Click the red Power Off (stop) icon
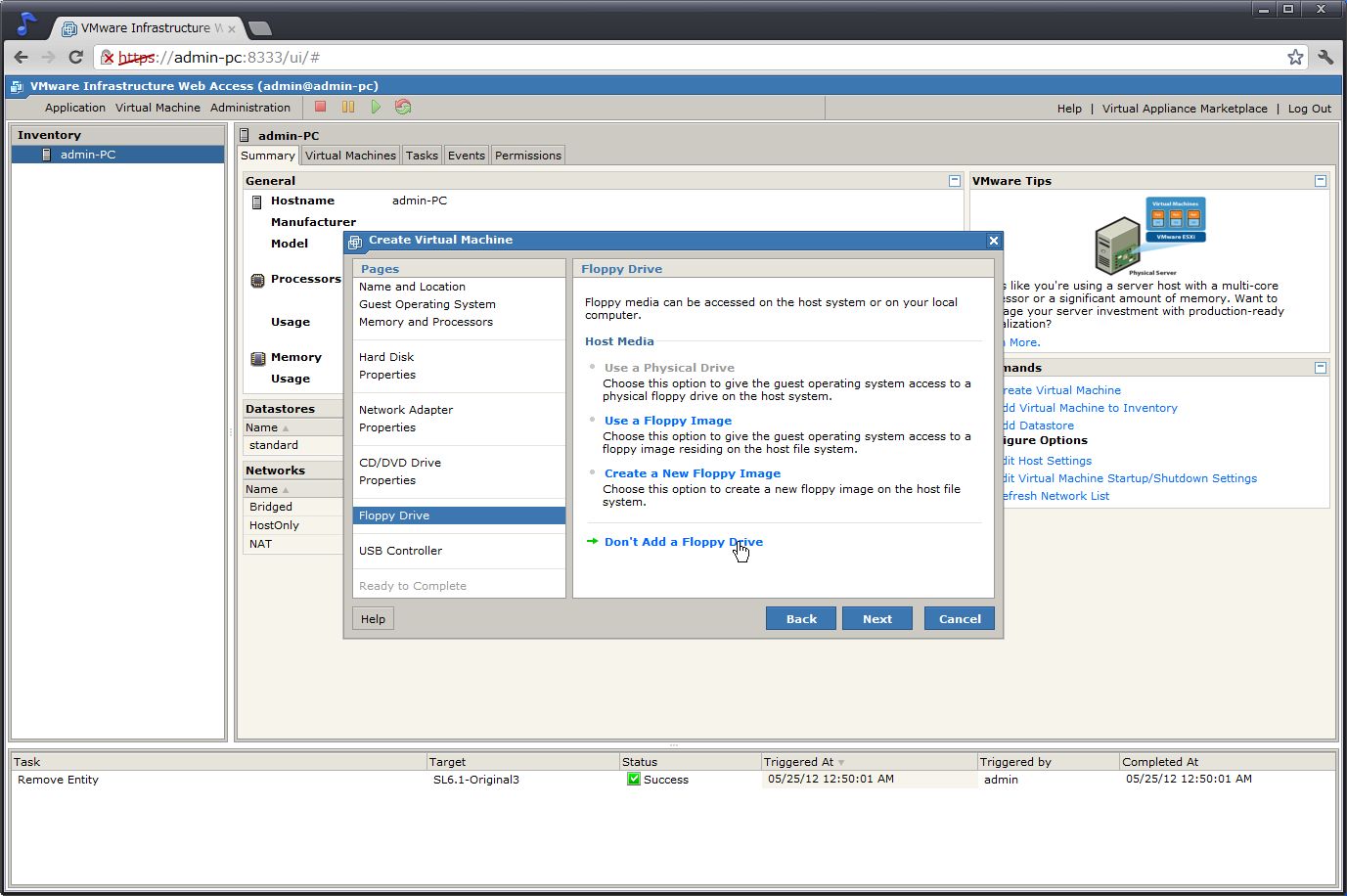Image resolution: width=1347 pixels, height=896 pixels. (320, 107)
